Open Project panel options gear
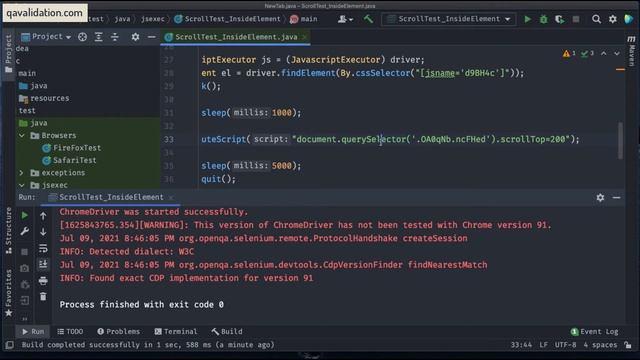 [135, 37]
